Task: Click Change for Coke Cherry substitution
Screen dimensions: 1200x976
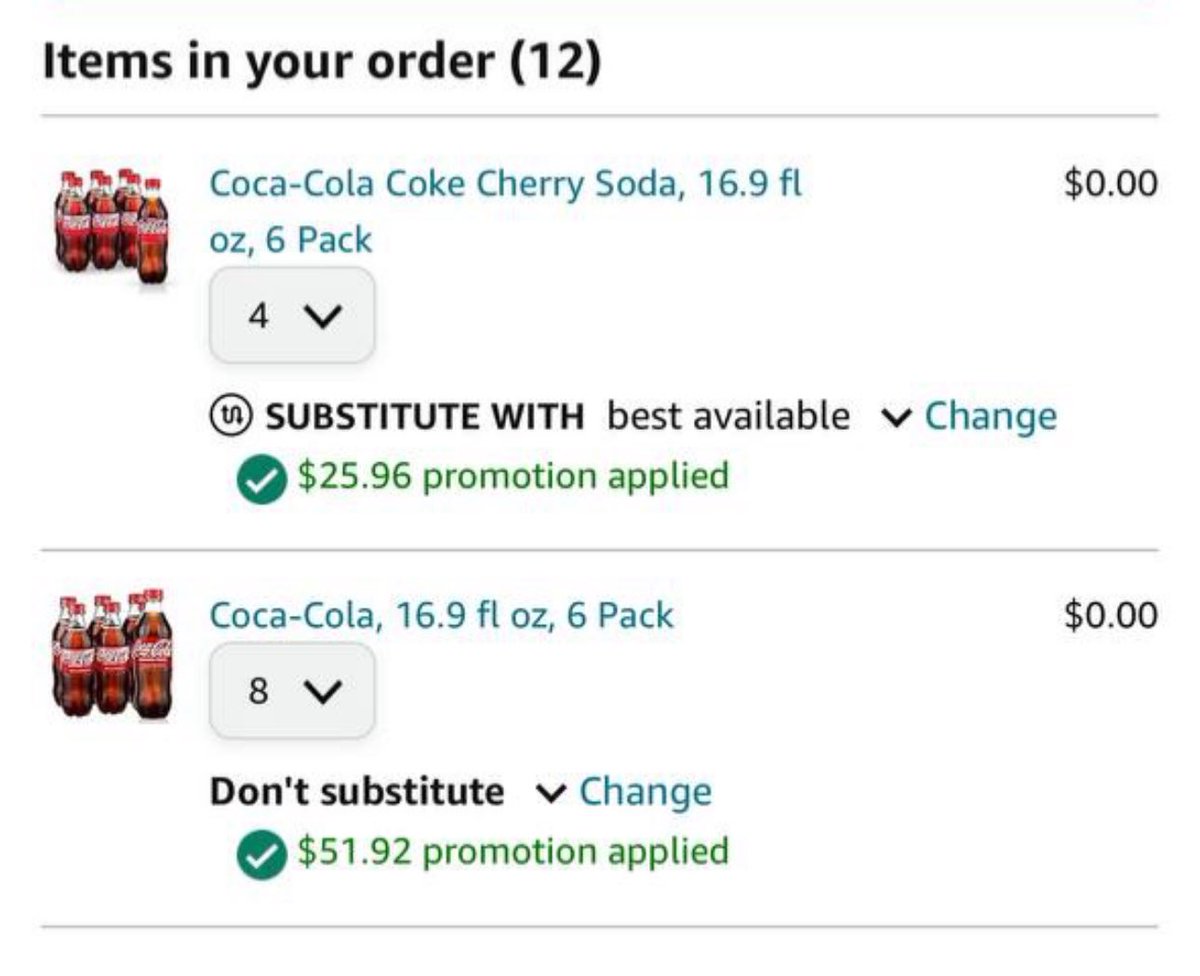Action: pyautogui.click(x=990, y=415)
